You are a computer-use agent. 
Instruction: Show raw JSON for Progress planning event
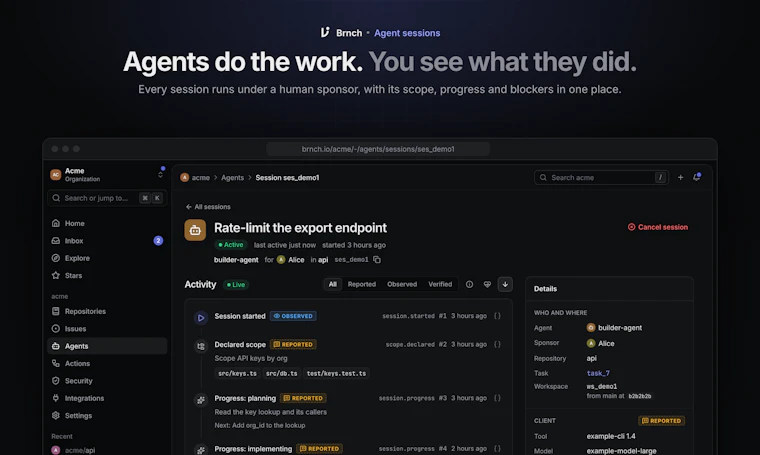[x=497, y=398]
